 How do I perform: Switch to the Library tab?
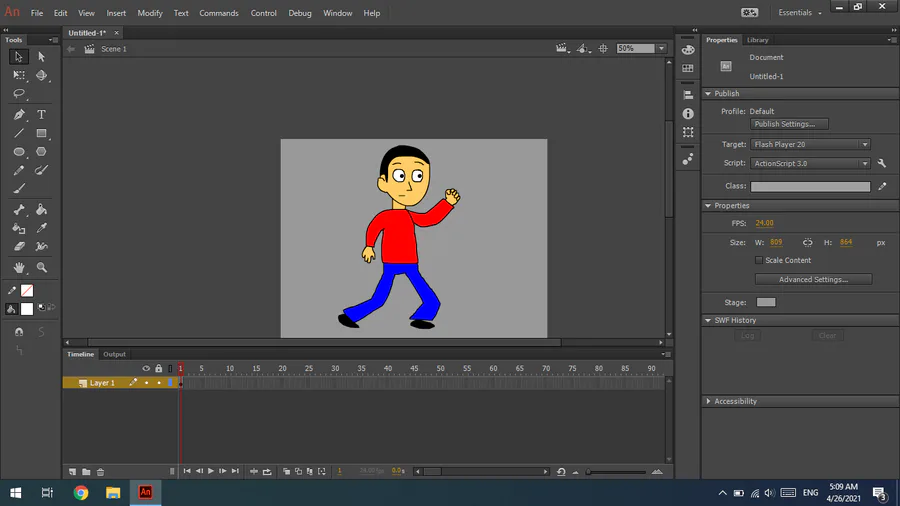pyautogui.click(x=758, y=40)
